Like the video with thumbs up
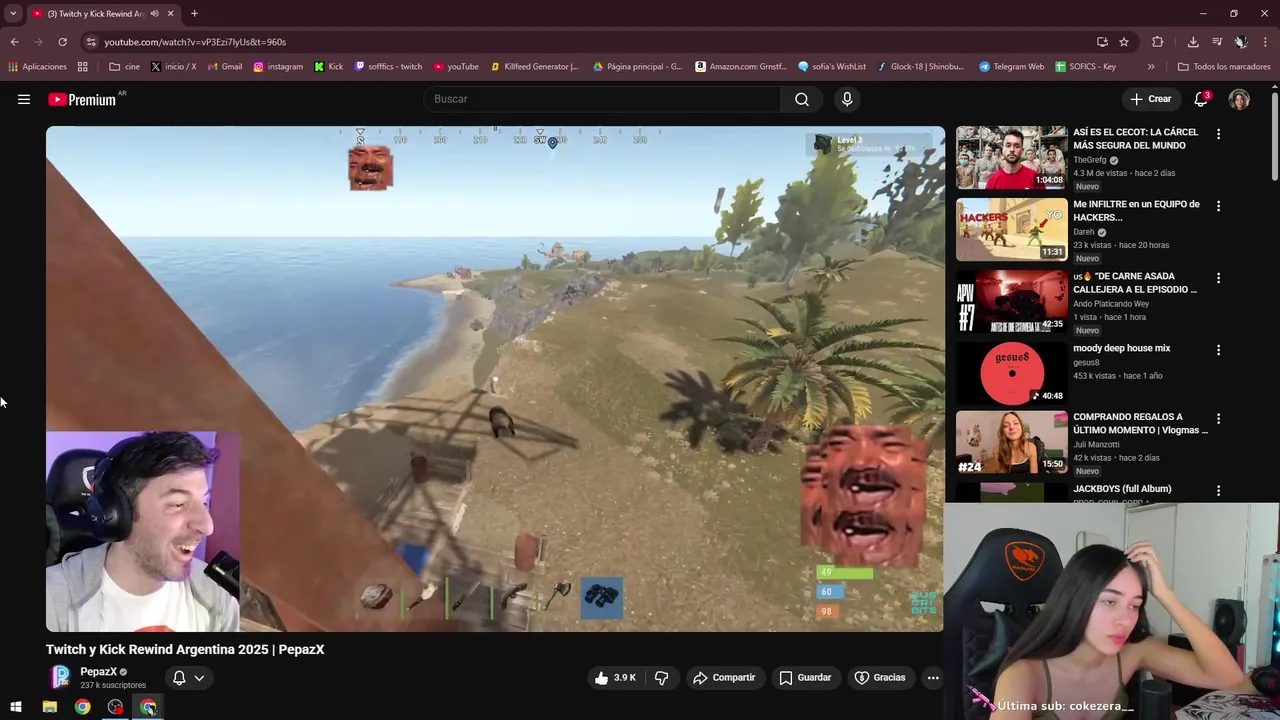This screenshot has height=720, width=1280. click(x=615, y=678)
